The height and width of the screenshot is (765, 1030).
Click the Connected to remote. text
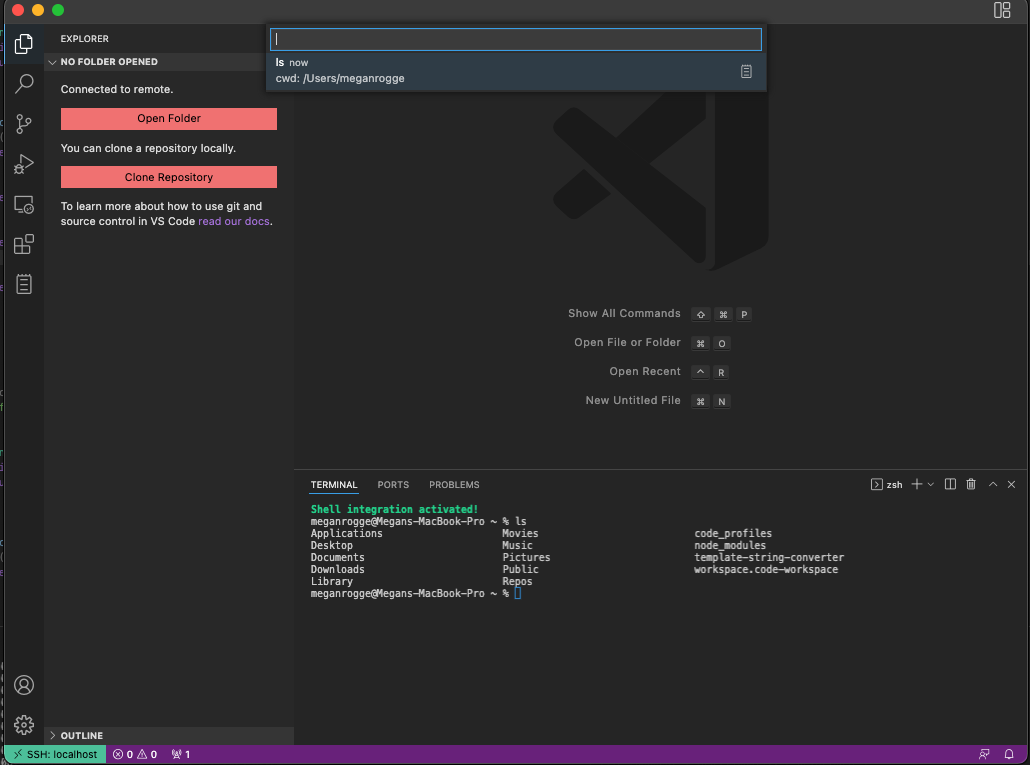point(117,89)
